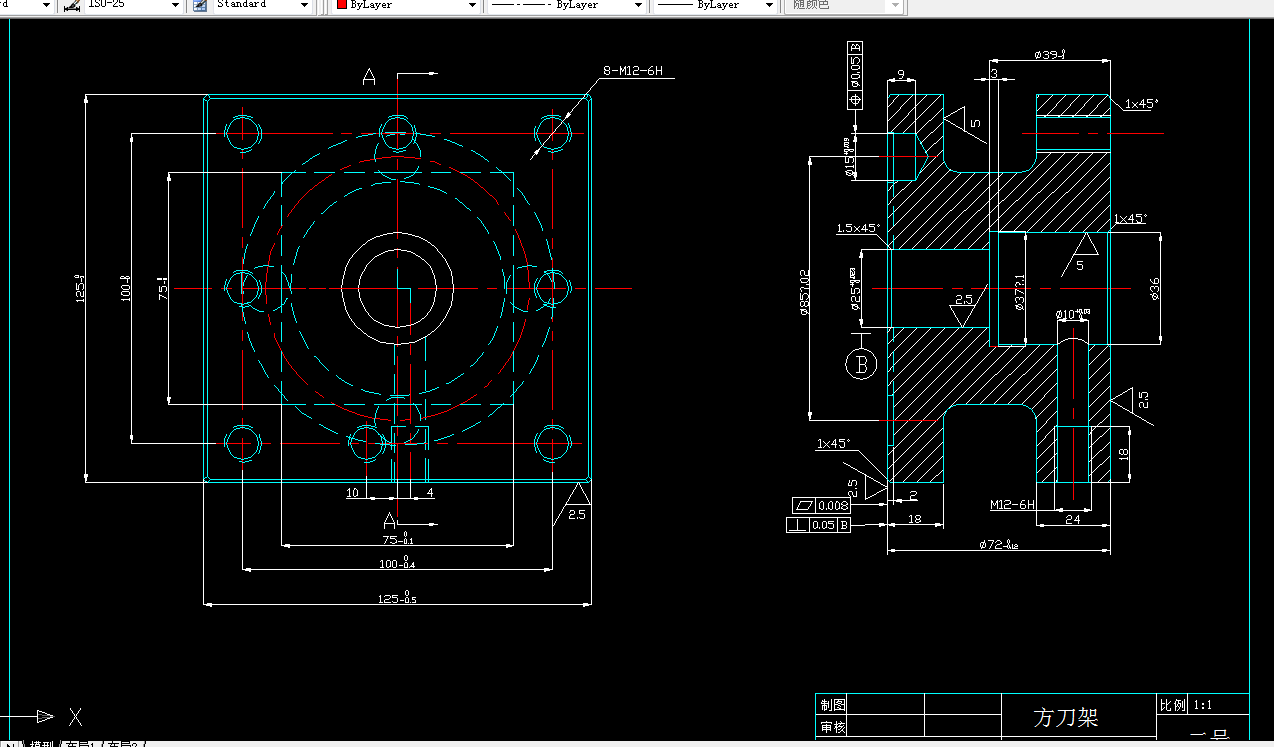
Task: Select the ø15 counterbore dimension text
Action: click(851, 157)
